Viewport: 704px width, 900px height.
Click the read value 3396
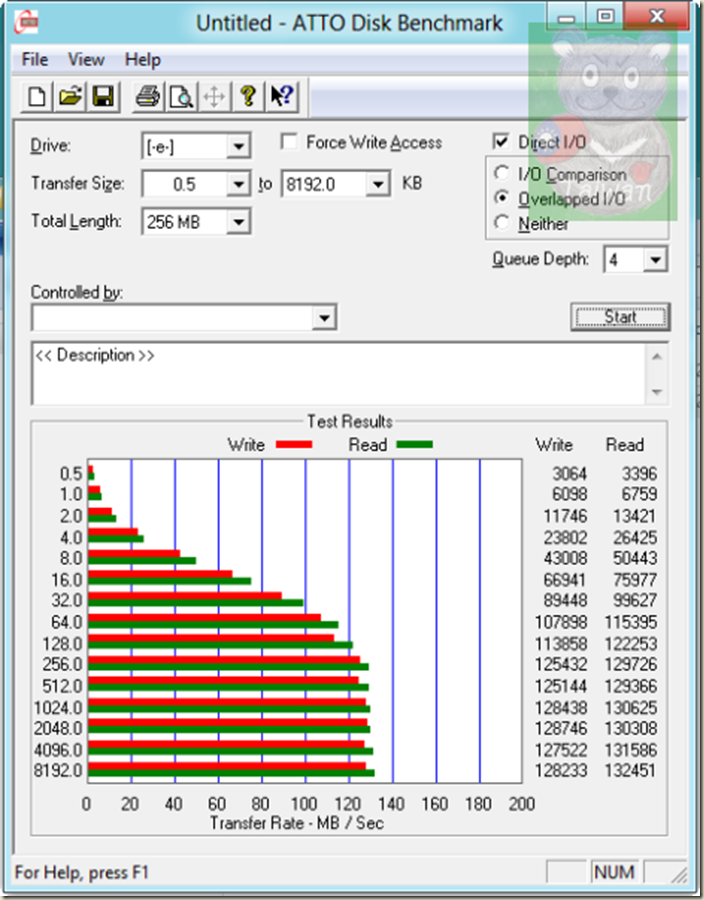pyautogui.click(x=639, y=474)
